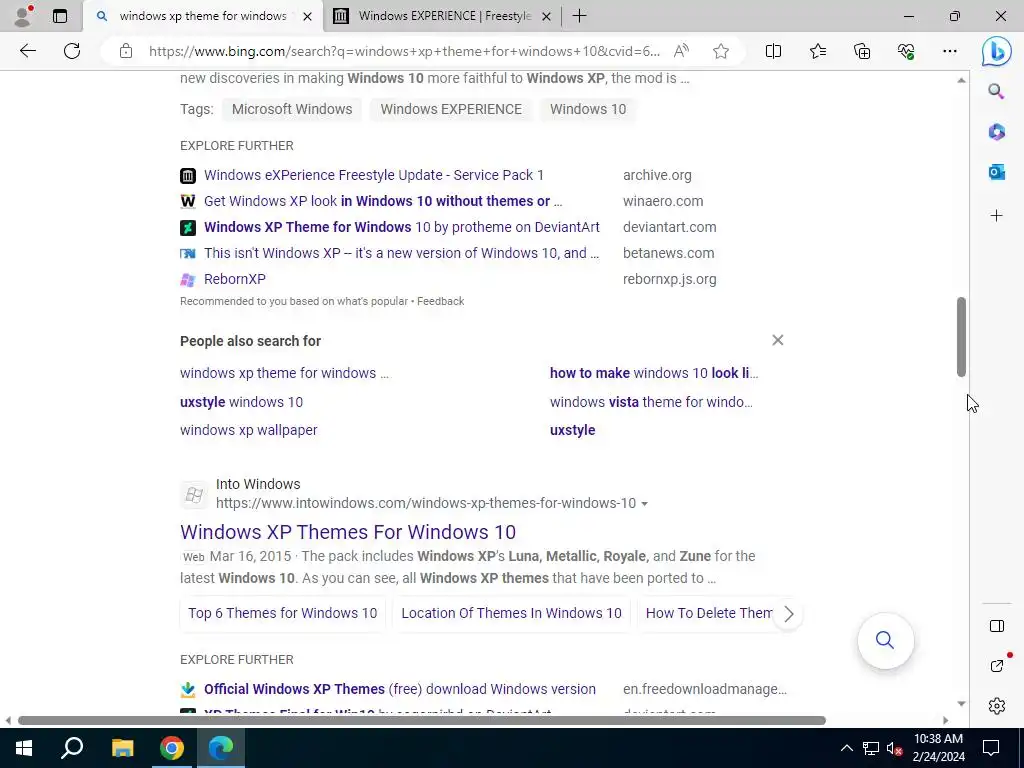Select the Windows EXPERIENCE tag
The width and height of the screenshot is (1024, 768).
pyautogui.click(x=451, y=109)
